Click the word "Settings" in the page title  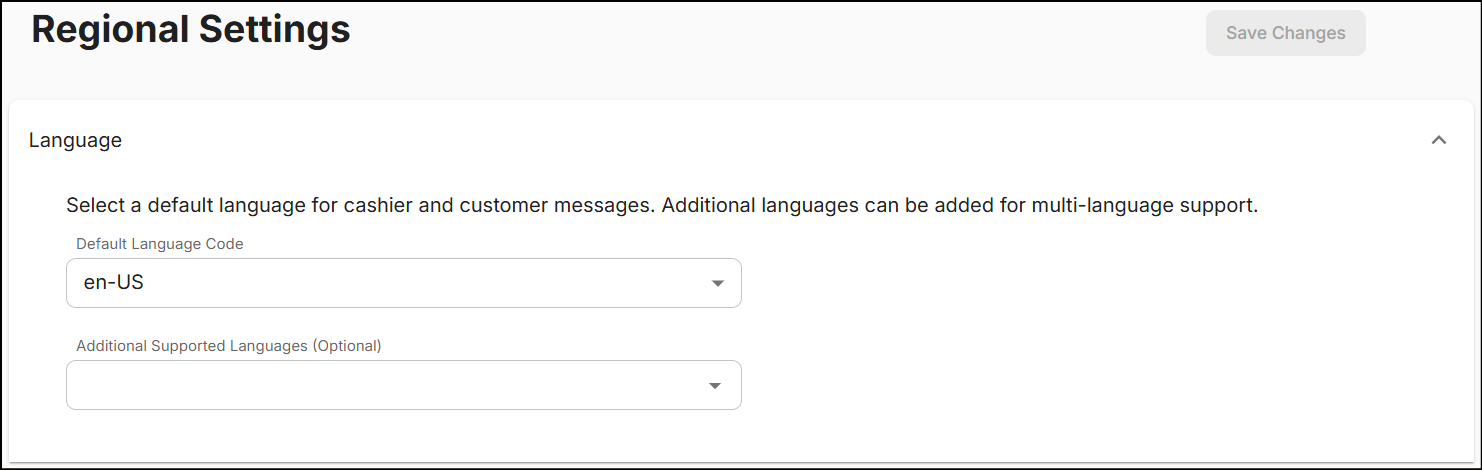point(274,30)
